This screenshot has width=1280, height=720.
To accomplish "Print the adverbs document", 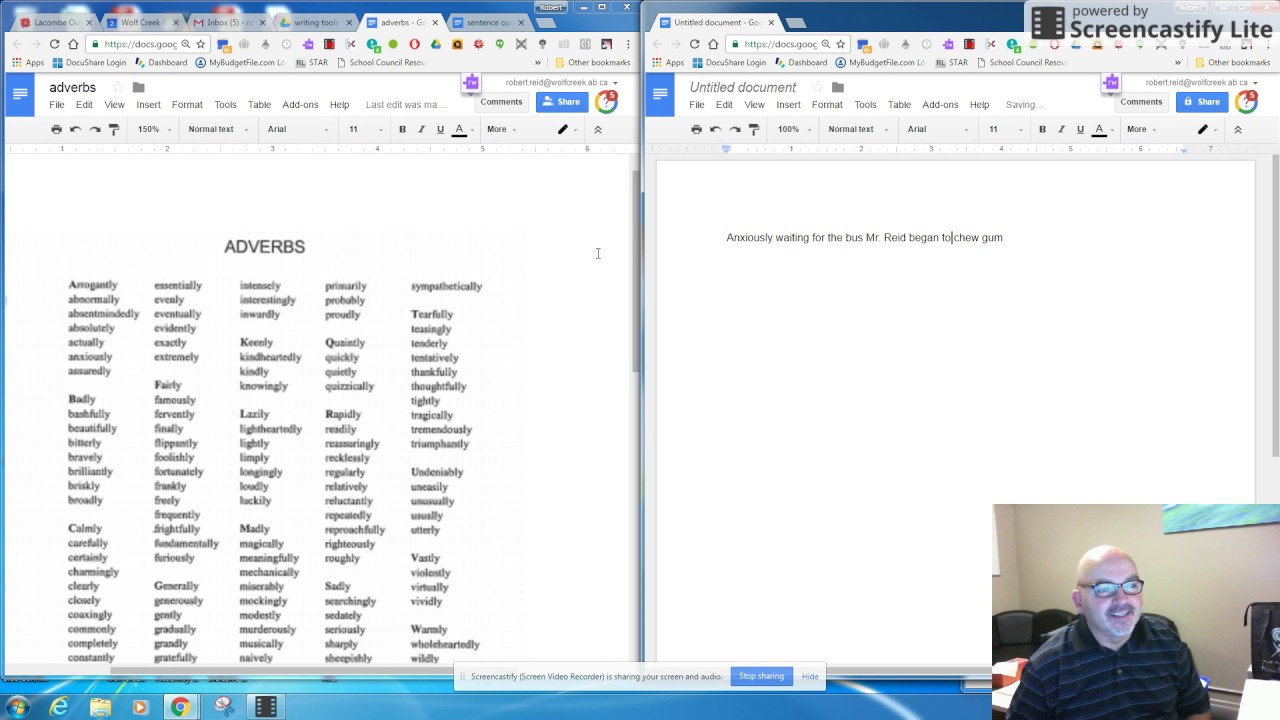I will click(56, 129).
